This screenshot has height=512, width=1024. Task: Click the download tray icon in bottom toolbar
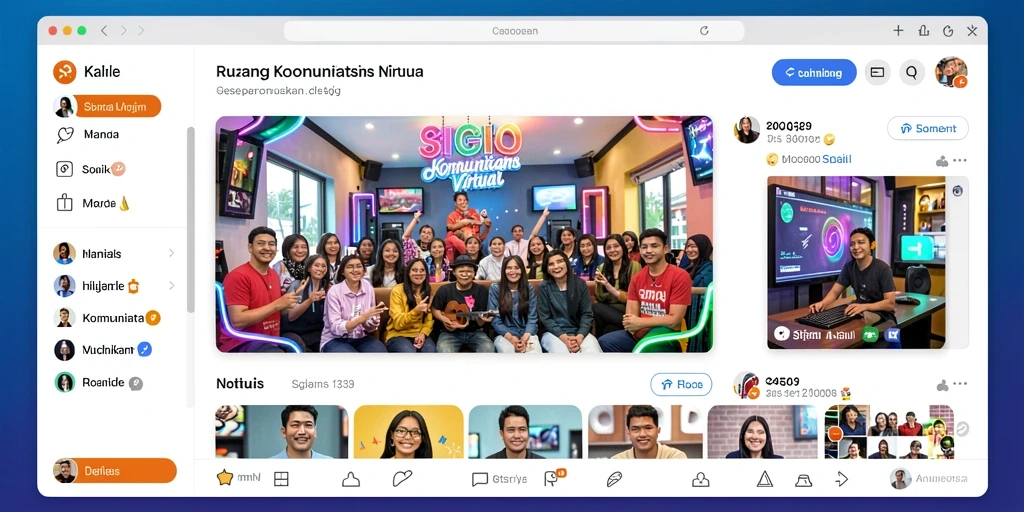[700, 479]
